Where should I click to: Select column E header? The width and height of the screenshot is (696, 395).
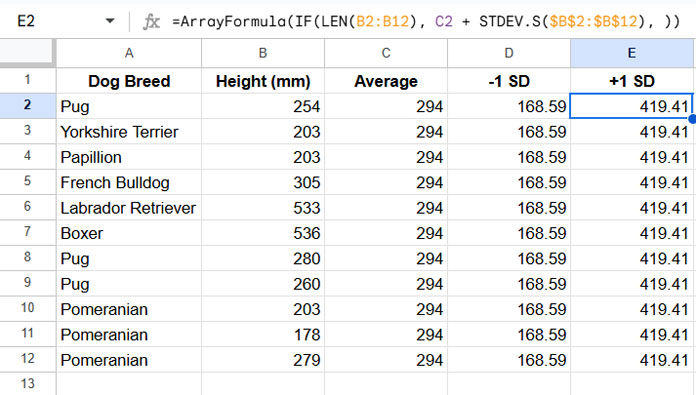coord(632,53)
